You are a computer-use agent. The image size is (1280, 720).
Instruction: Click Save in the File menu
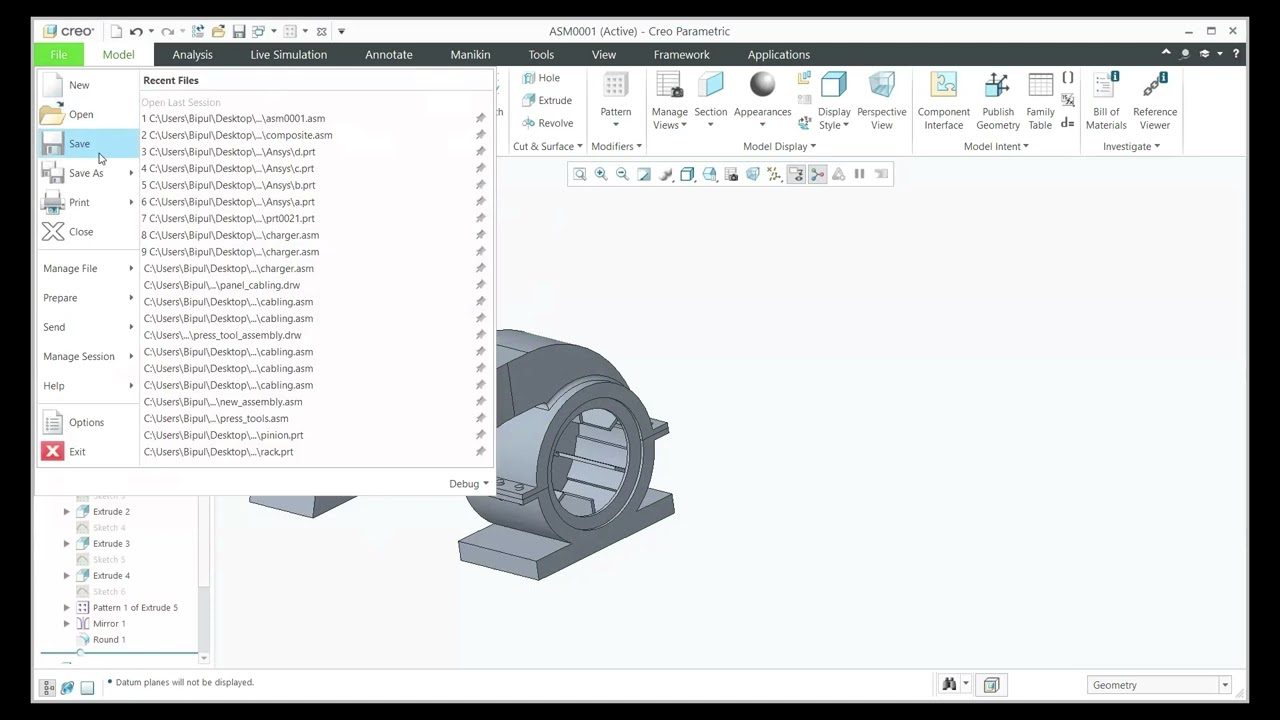tap(88, 144)
